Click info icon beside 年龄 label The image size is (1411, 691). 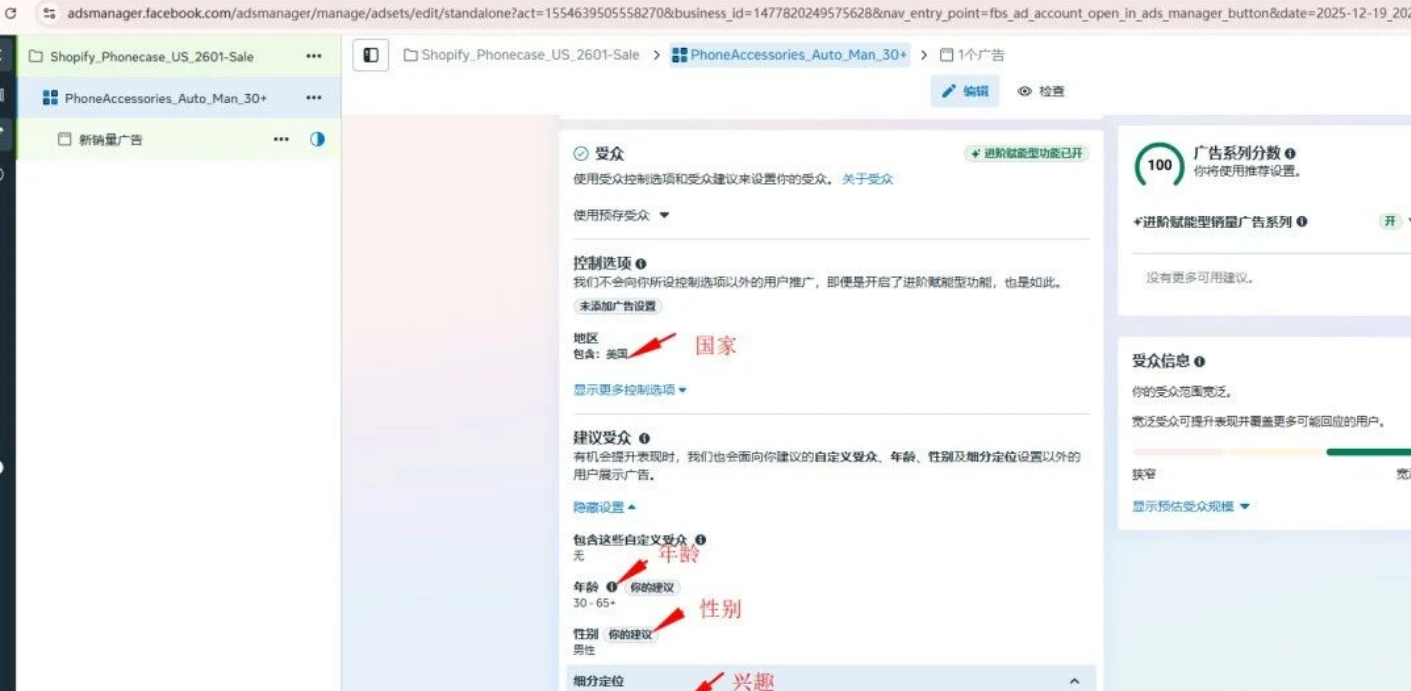pos(612,587)
